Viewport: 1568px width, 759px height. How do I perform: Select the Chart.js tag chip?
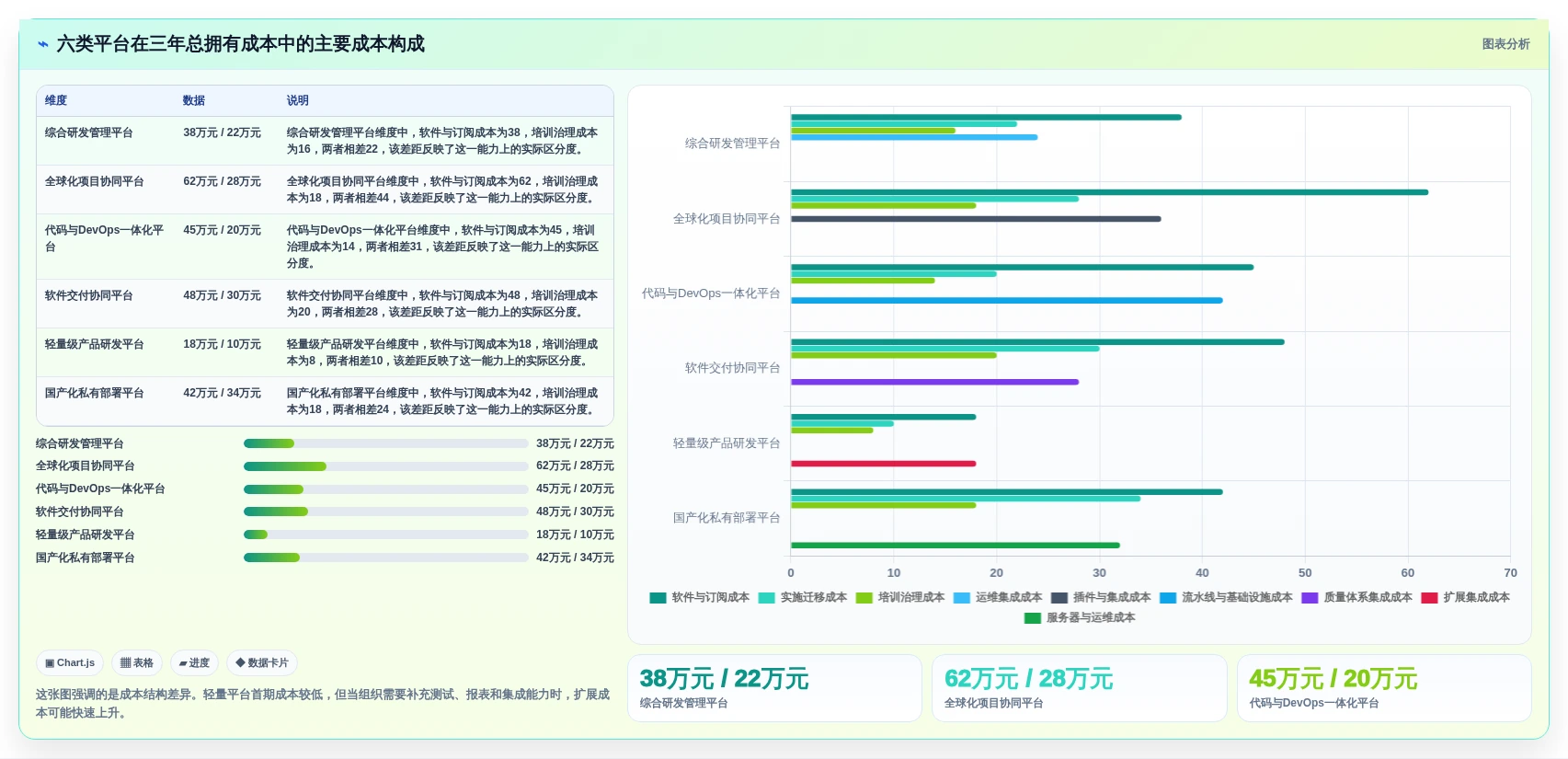pyautogui.click(x=70, y=662)
